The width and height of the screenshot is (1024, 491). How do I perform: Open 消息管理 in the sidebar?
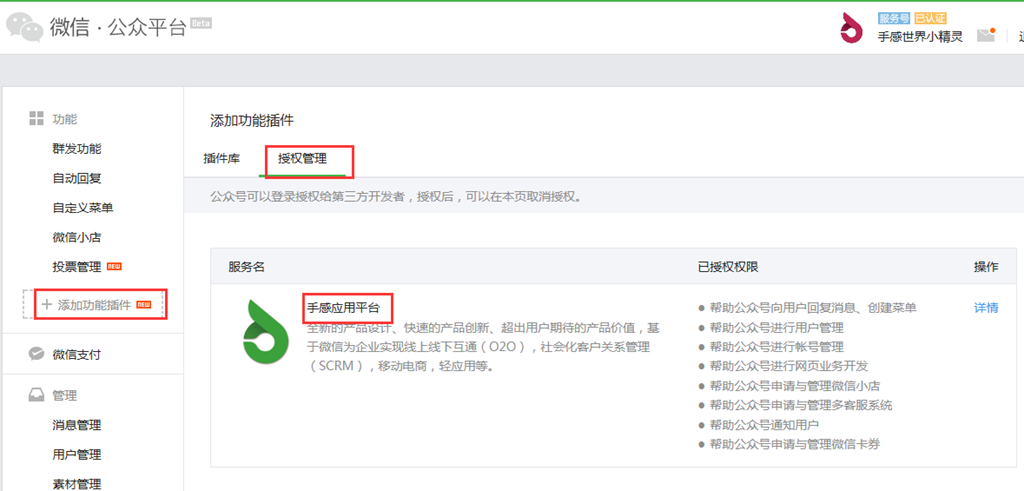77,425
